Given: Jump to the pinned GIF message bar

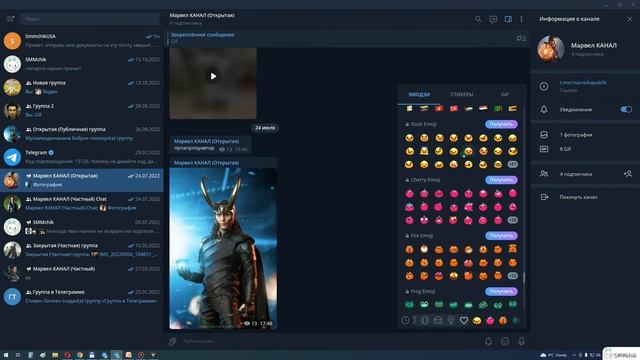Looking at the screenshot, I should [x=339, y=38].
